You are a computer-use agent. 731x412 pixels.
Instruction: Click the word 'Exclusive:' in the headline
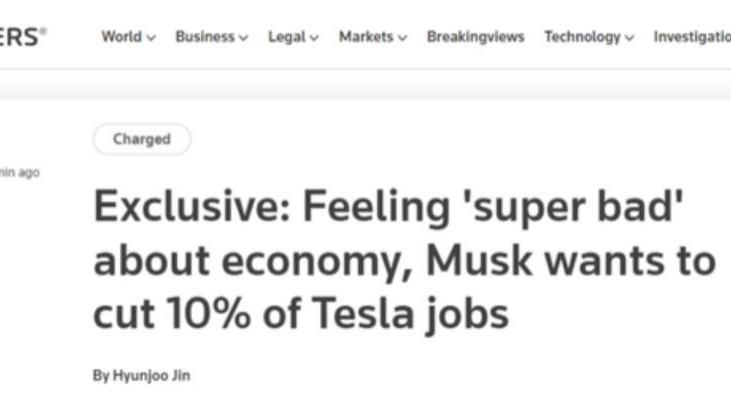tap(189, 207)
